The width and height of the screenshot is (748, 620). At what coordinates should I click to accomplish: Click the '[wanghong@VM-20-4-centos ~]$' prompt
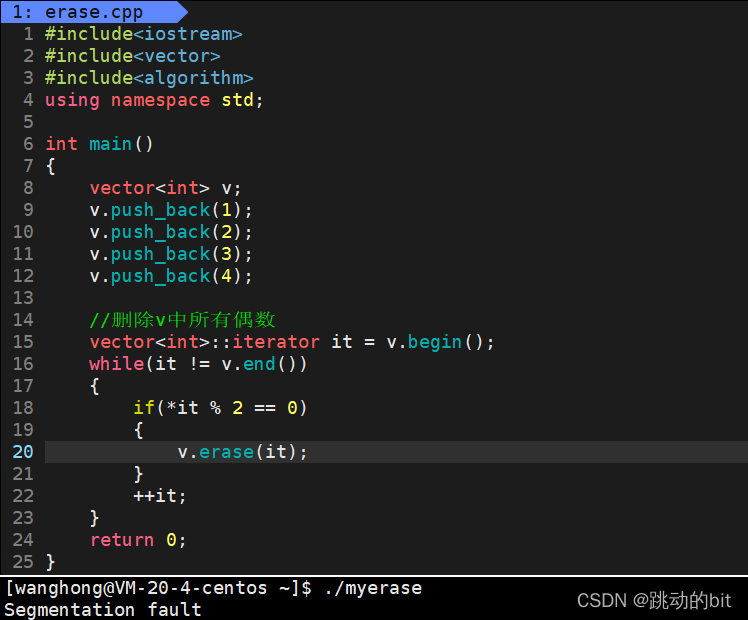tap(158, 589)
